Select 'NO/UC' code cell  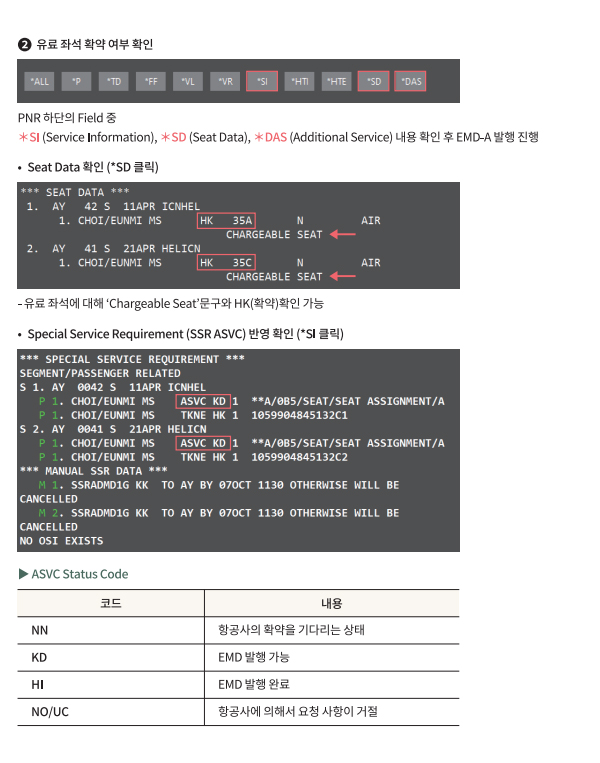tap(110, 712)
